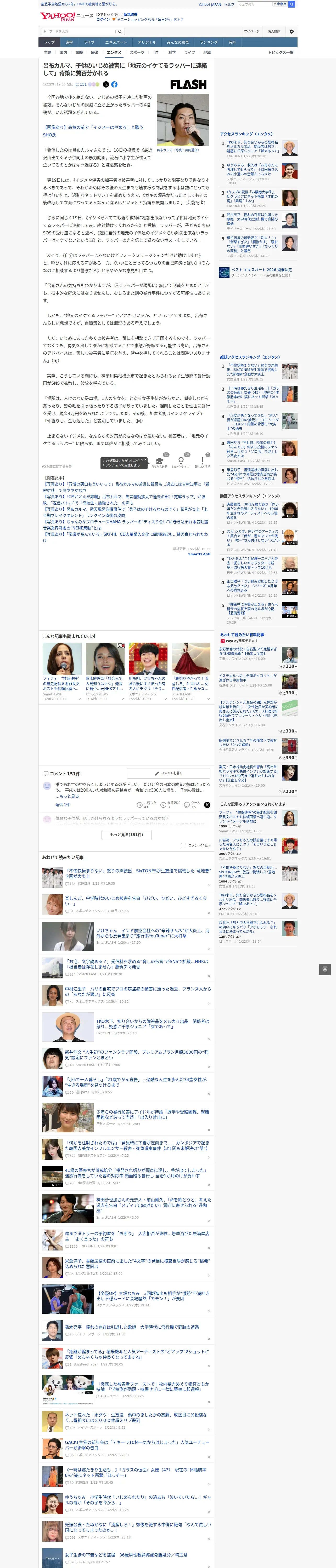336x1568 pixels.
Task: Open the 返信 1件 replies link
Action: coord(62,805)
